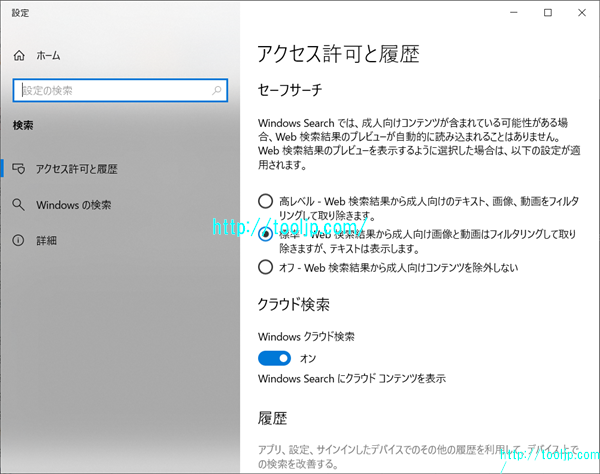This screenshot has height=474, width=600.
Task: Click the セーフサーチ section heading
Action: (x=290, y=90)
